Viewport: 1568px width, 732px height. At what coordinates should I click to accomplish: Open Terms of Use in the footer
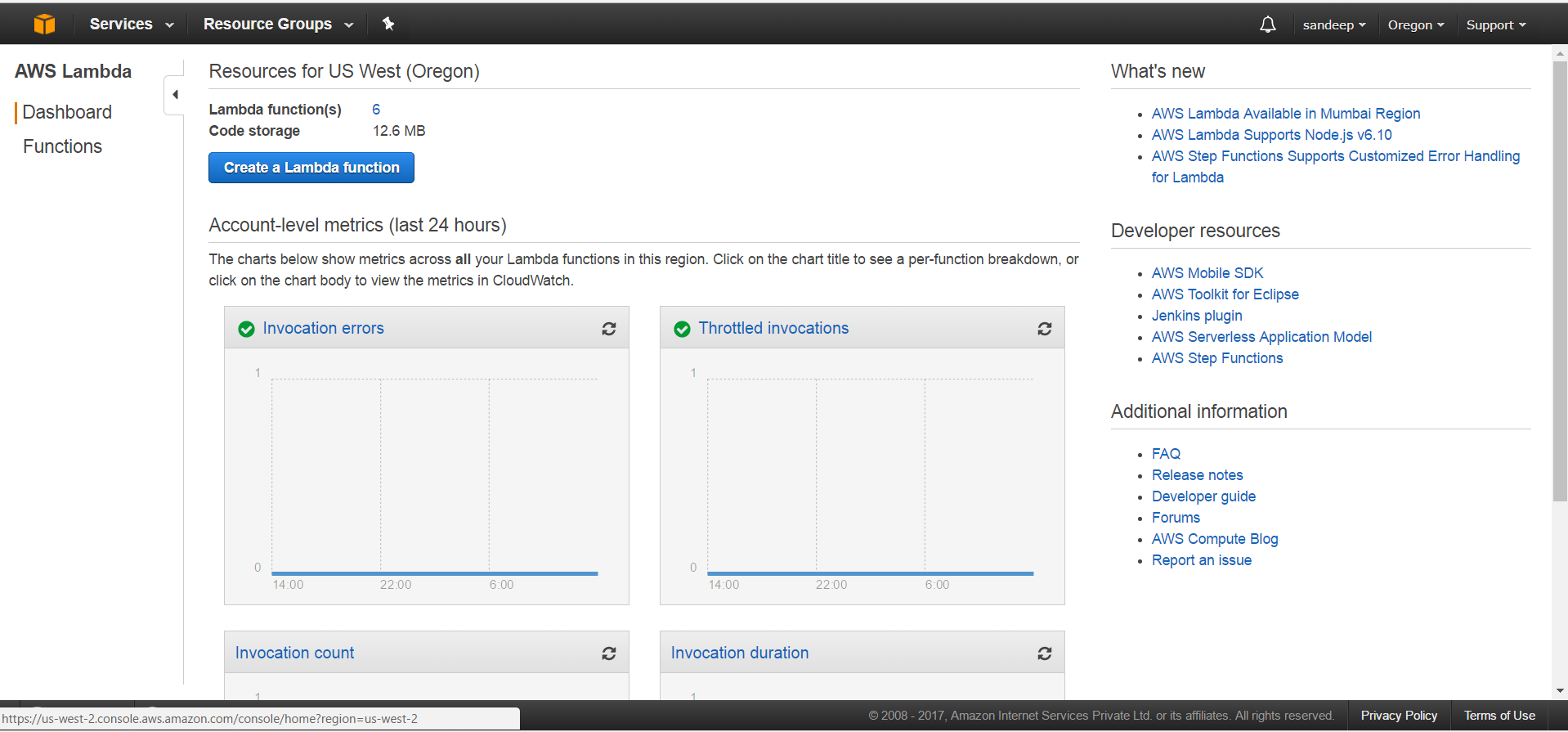(1499, 716)
